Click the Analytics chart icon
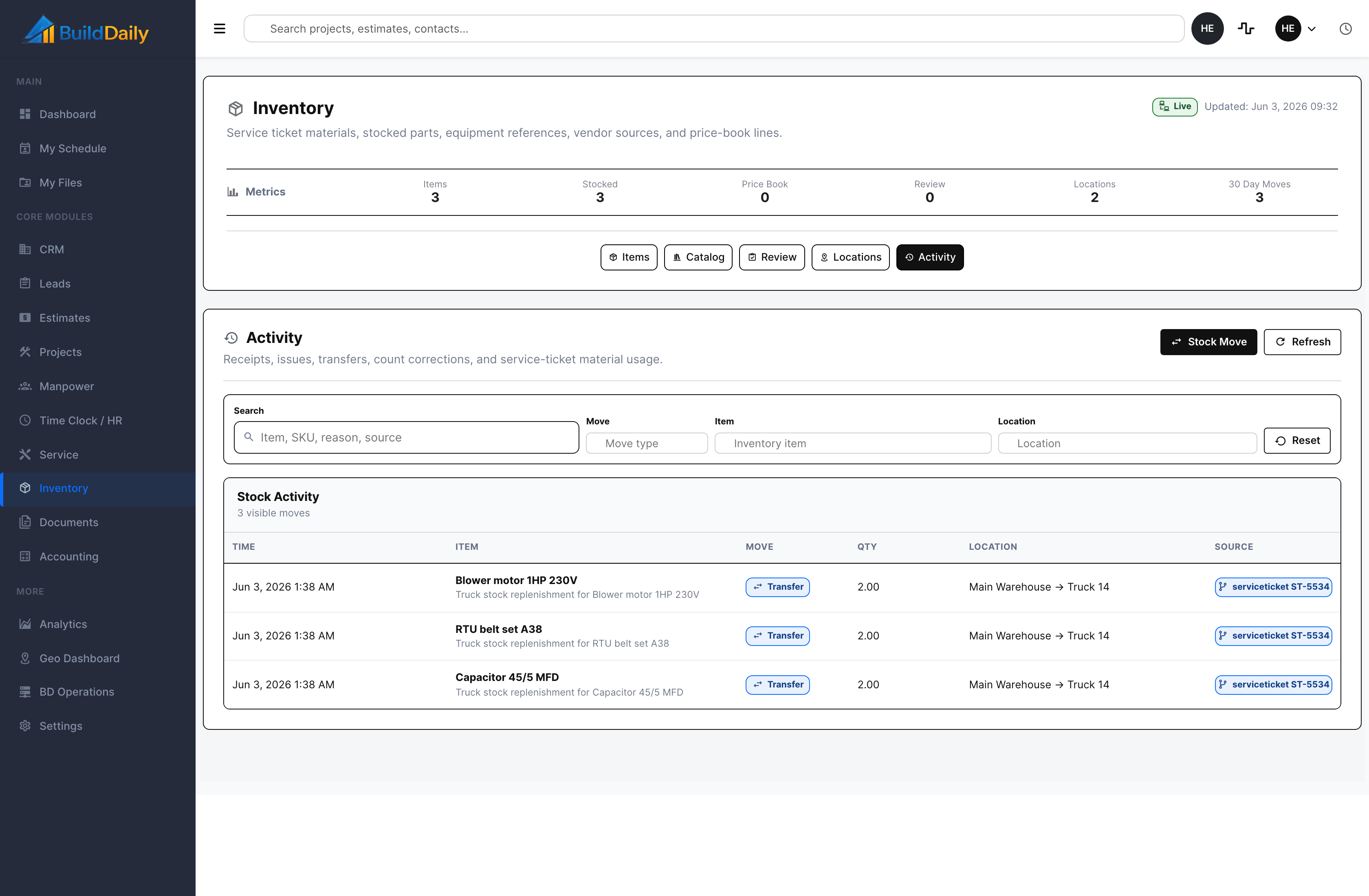 (x=25, y=624)
